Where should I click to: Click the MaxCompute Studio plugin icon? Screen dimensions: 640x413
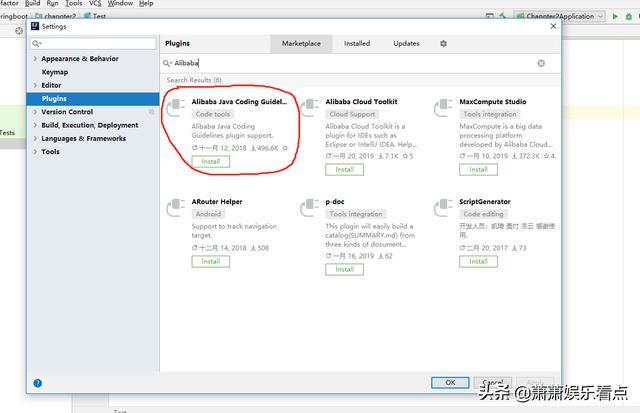tap(444, 107)
